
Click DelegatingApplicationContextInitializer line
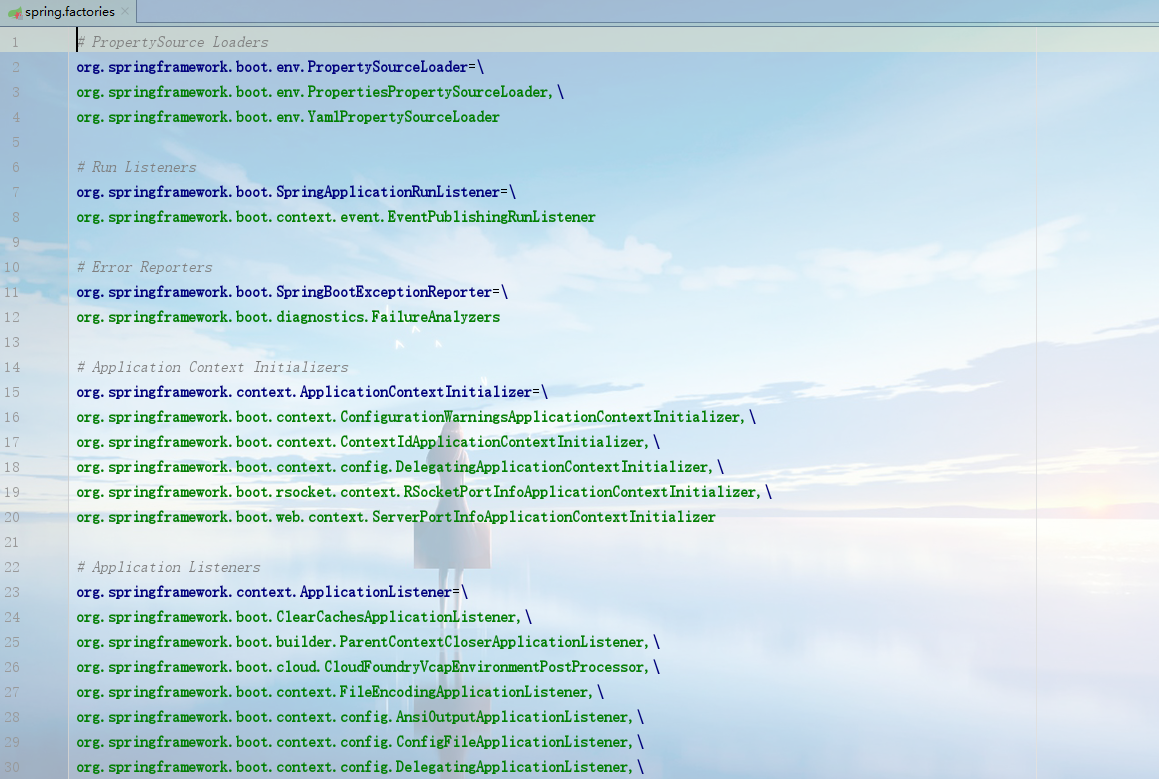(x=400, y=467)
